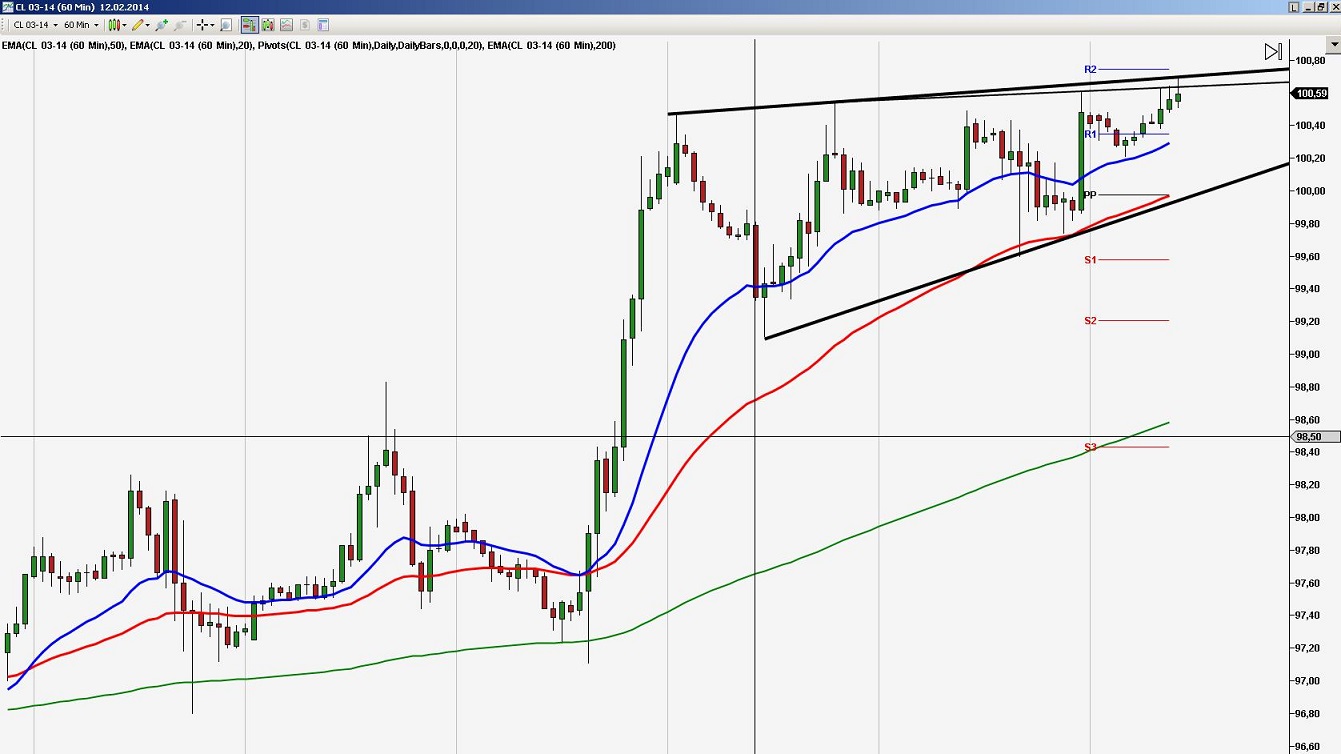Screen dimensions: 1341x754
Task: Click the green multi-chart portfolio icon
Action: (x=268, y=24)
